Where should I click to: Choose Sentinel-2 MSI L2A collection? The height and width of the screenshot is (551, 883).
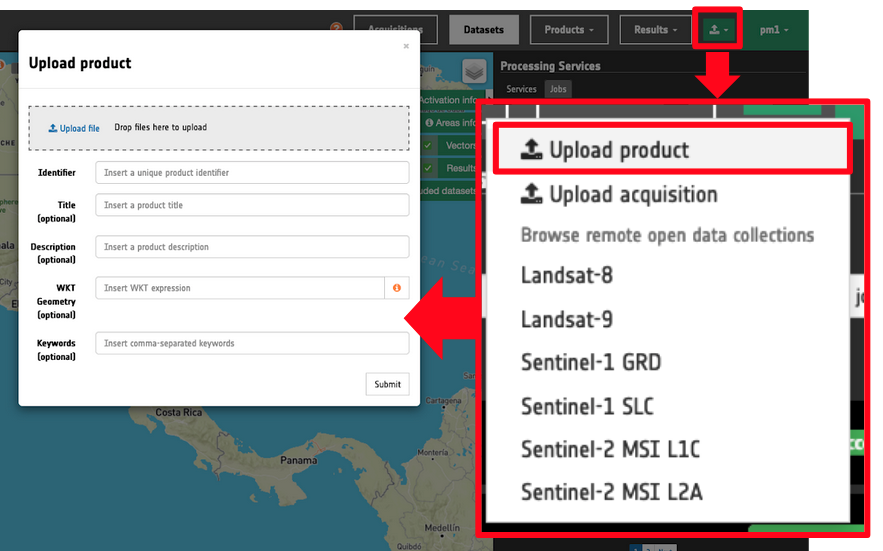click(611, 491)
